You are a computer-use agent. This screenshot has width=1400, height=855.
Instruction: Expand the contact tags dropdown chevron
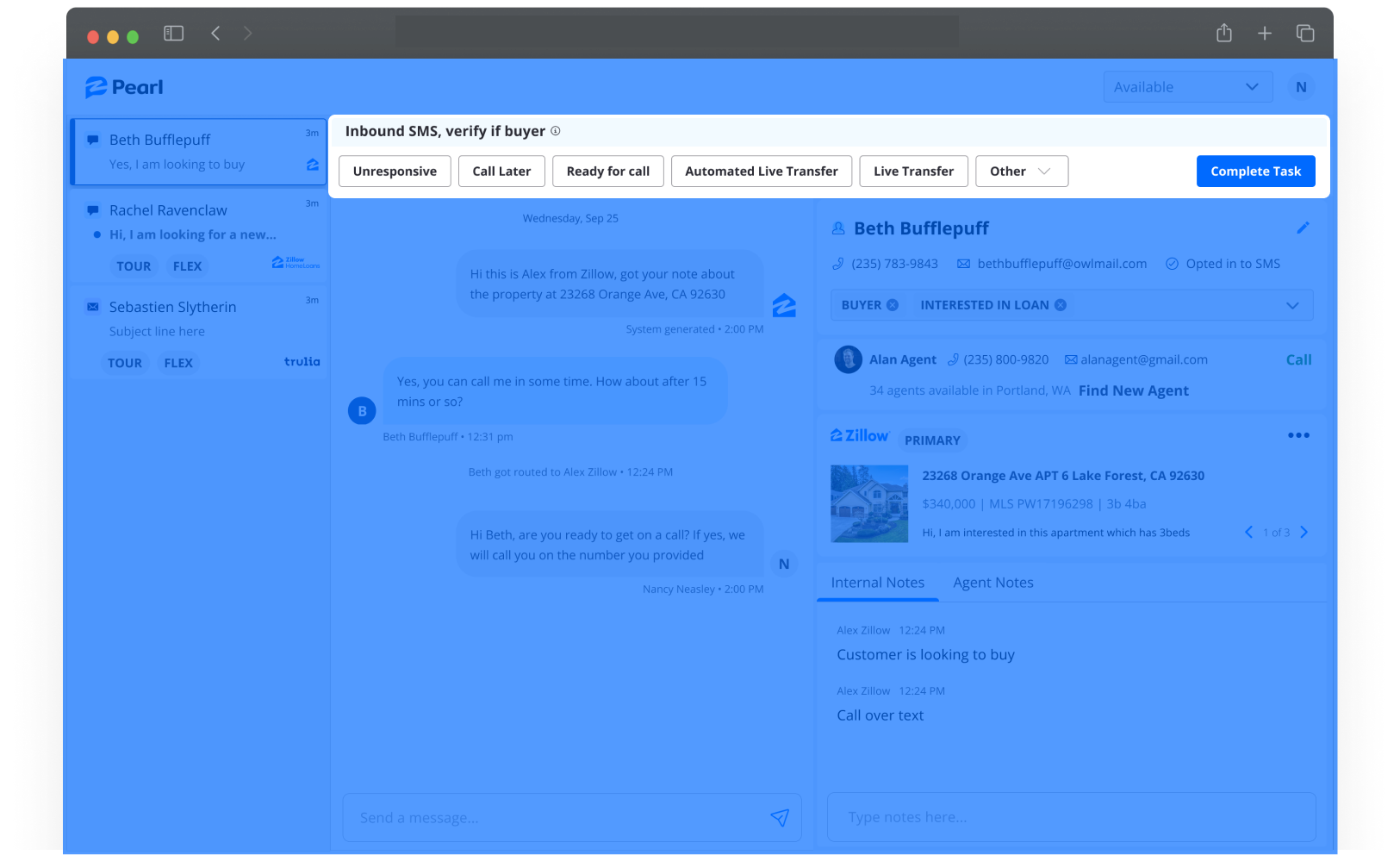tap(1292, 305)
